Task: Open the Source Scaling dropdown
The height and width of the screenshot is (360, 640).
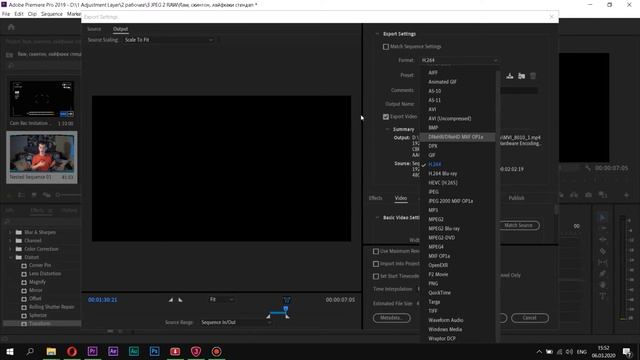Action: coord(169,40)
